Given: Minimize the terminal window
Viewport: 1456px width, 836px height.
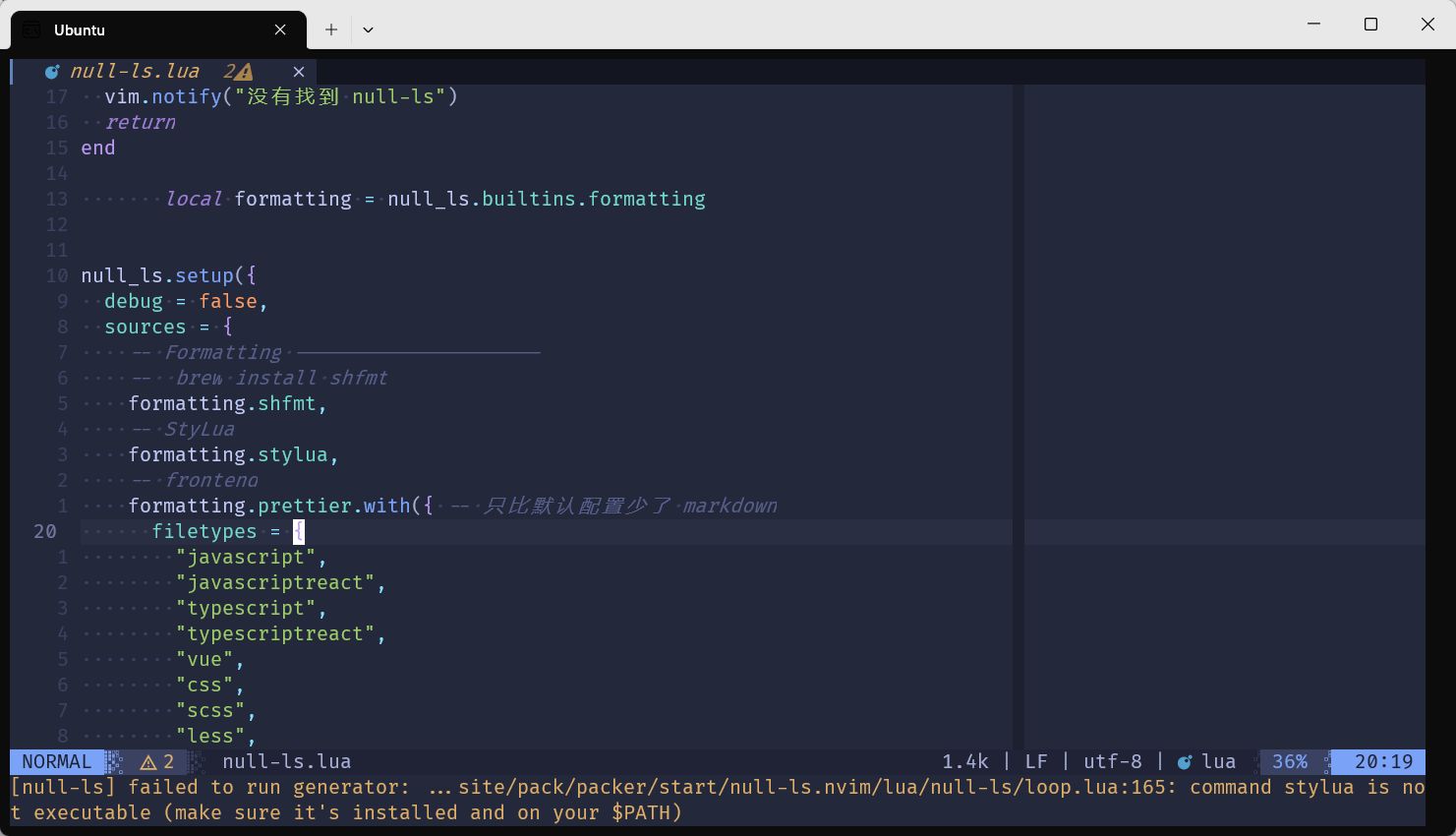Looking at the screenshot, I should (x=1313, y=24).
